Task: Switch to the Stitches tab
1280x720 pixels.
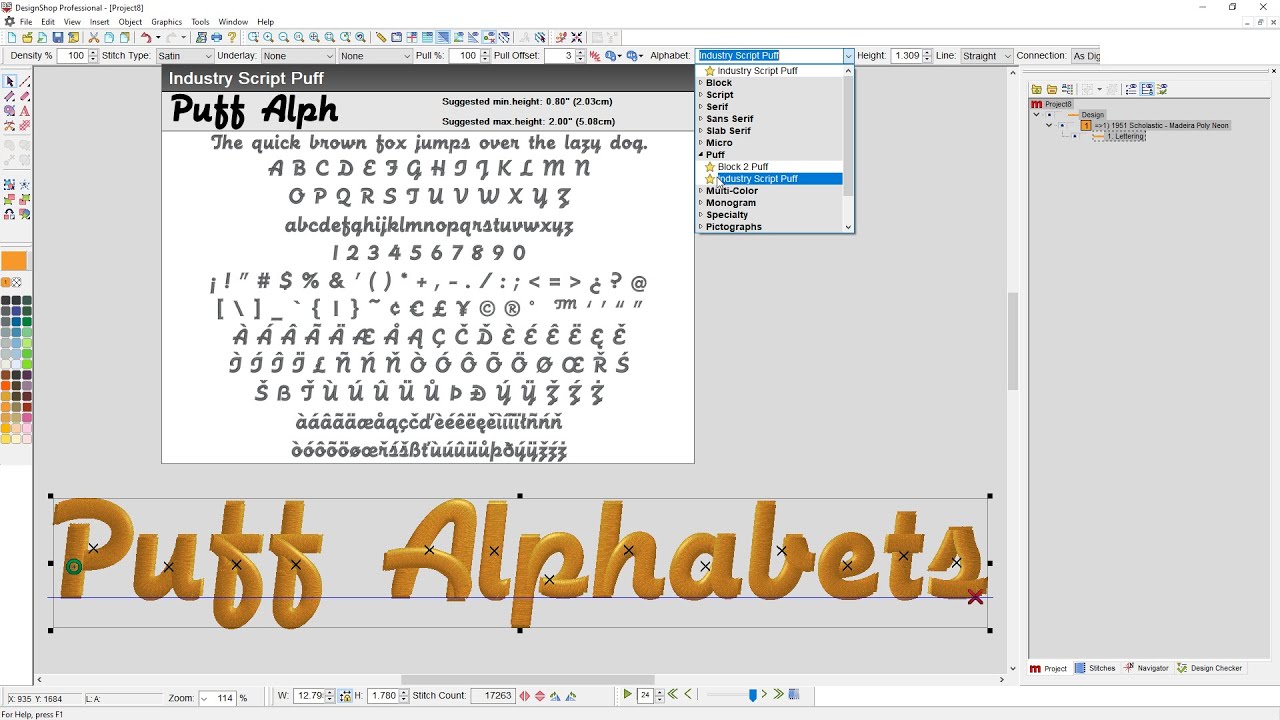Action: pyautogui.click(x=1096, y=668)
